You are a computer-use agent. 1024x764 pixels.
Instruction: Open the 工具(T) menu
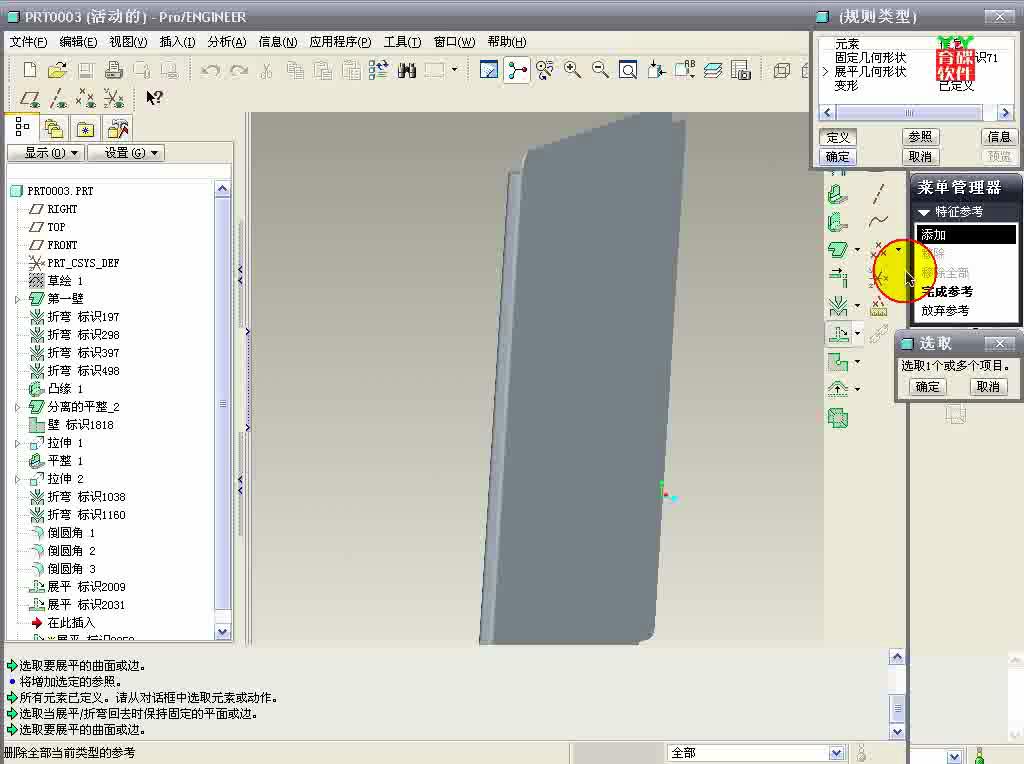[402, 42]
